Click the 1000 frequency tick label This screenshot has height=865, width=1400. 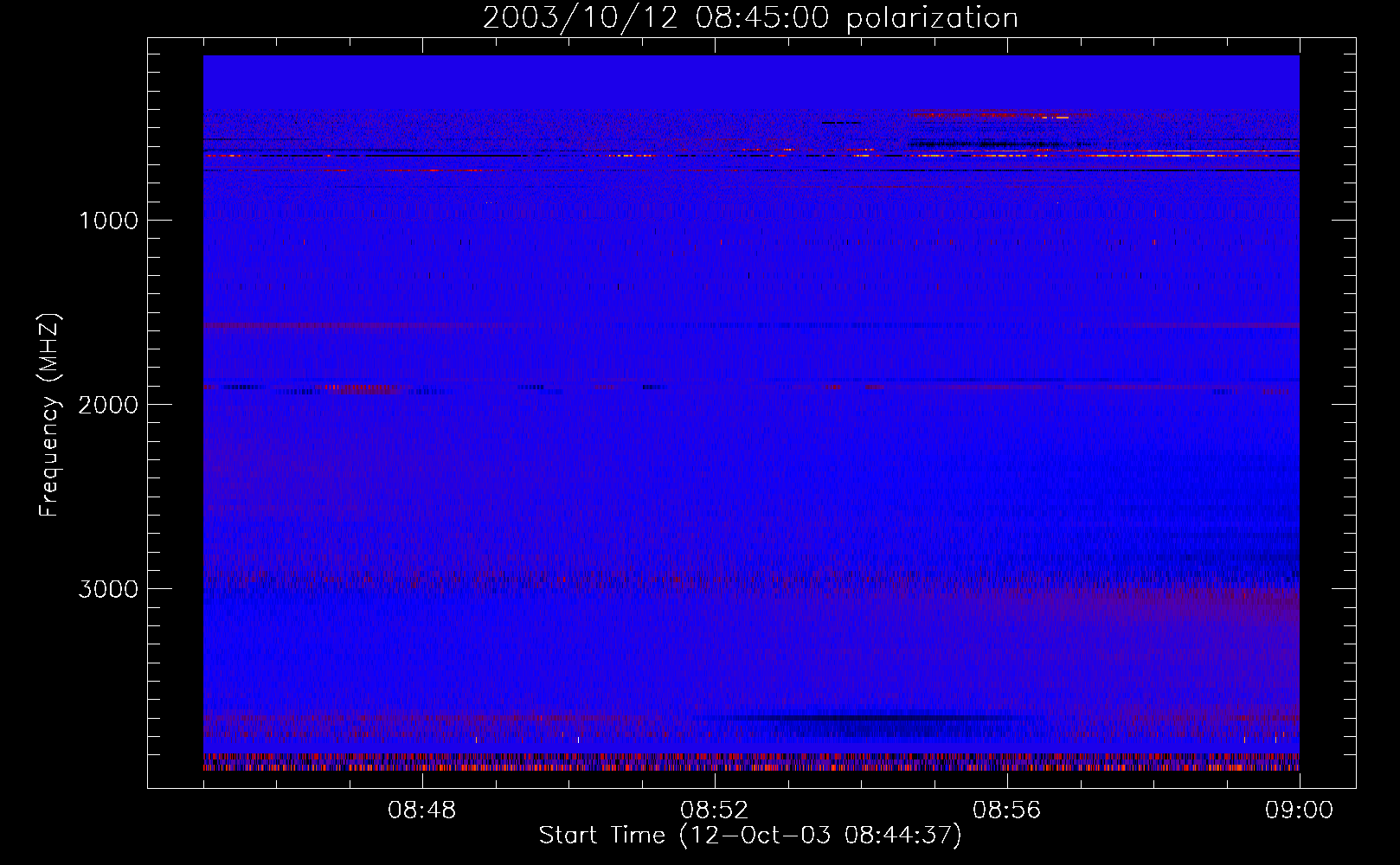click(x=108, y=221)
